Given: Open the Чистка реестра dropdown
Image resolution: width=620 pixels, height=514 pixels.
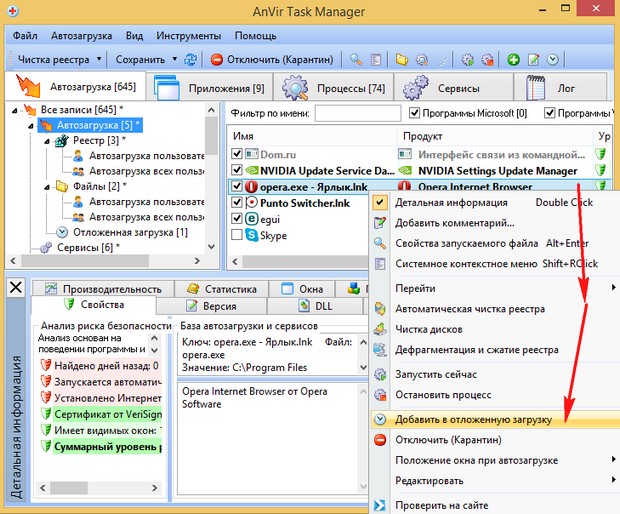Looking at the screenshot, I should [98, 60].
